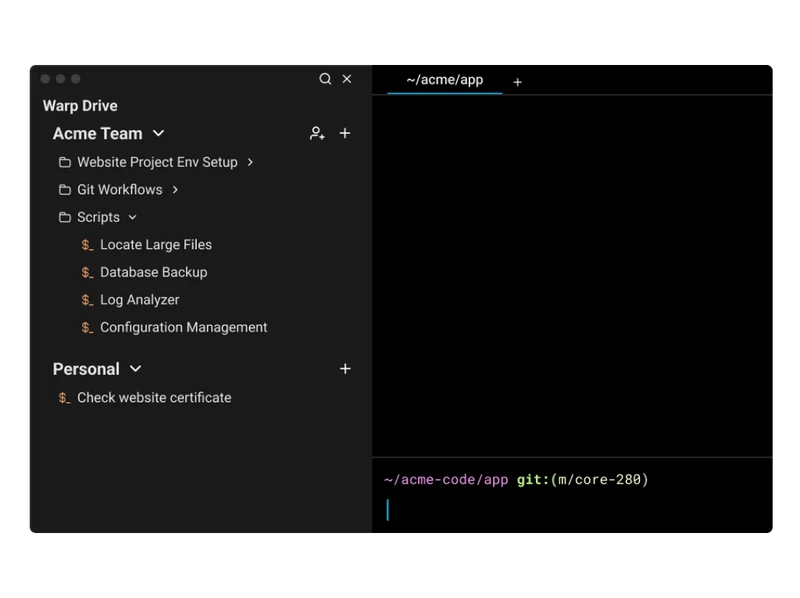Expand the Git Workflows folder arrow
This screenshot has height=598, width=800.
point(175,190)
